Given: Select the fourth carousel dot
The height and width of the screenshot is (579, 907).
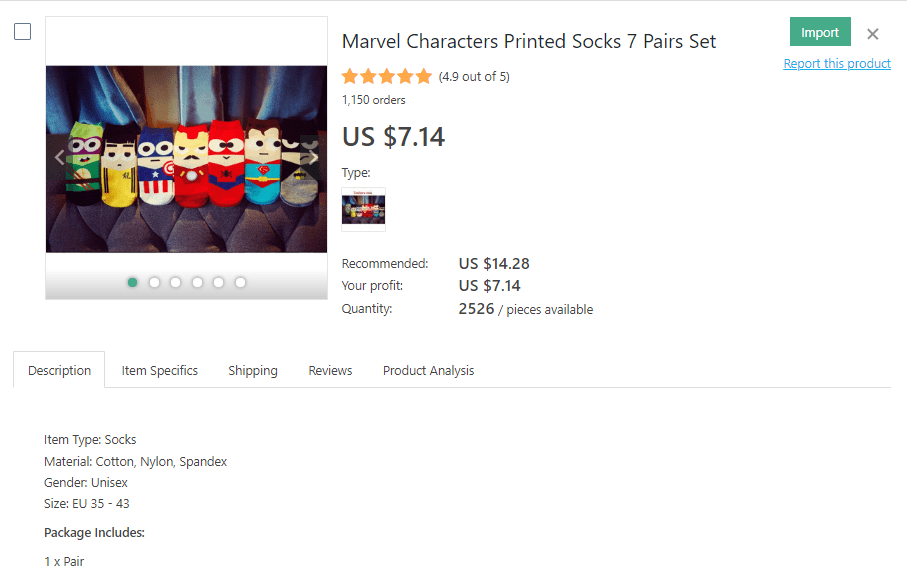Looking at the screenshot, I should (197, 282).
